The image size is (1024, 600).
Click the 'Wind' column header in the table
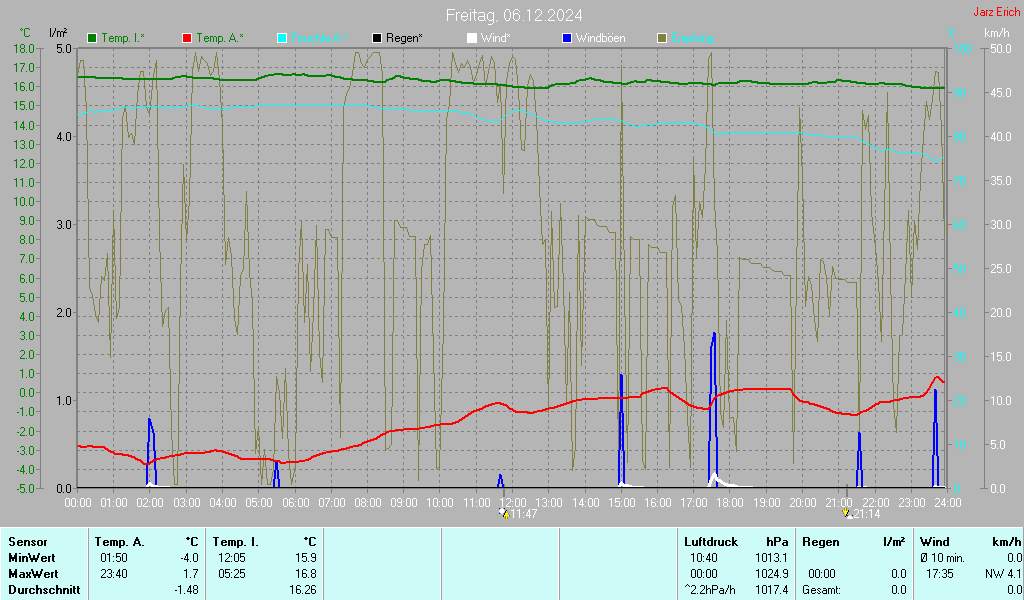click(935, 542)
